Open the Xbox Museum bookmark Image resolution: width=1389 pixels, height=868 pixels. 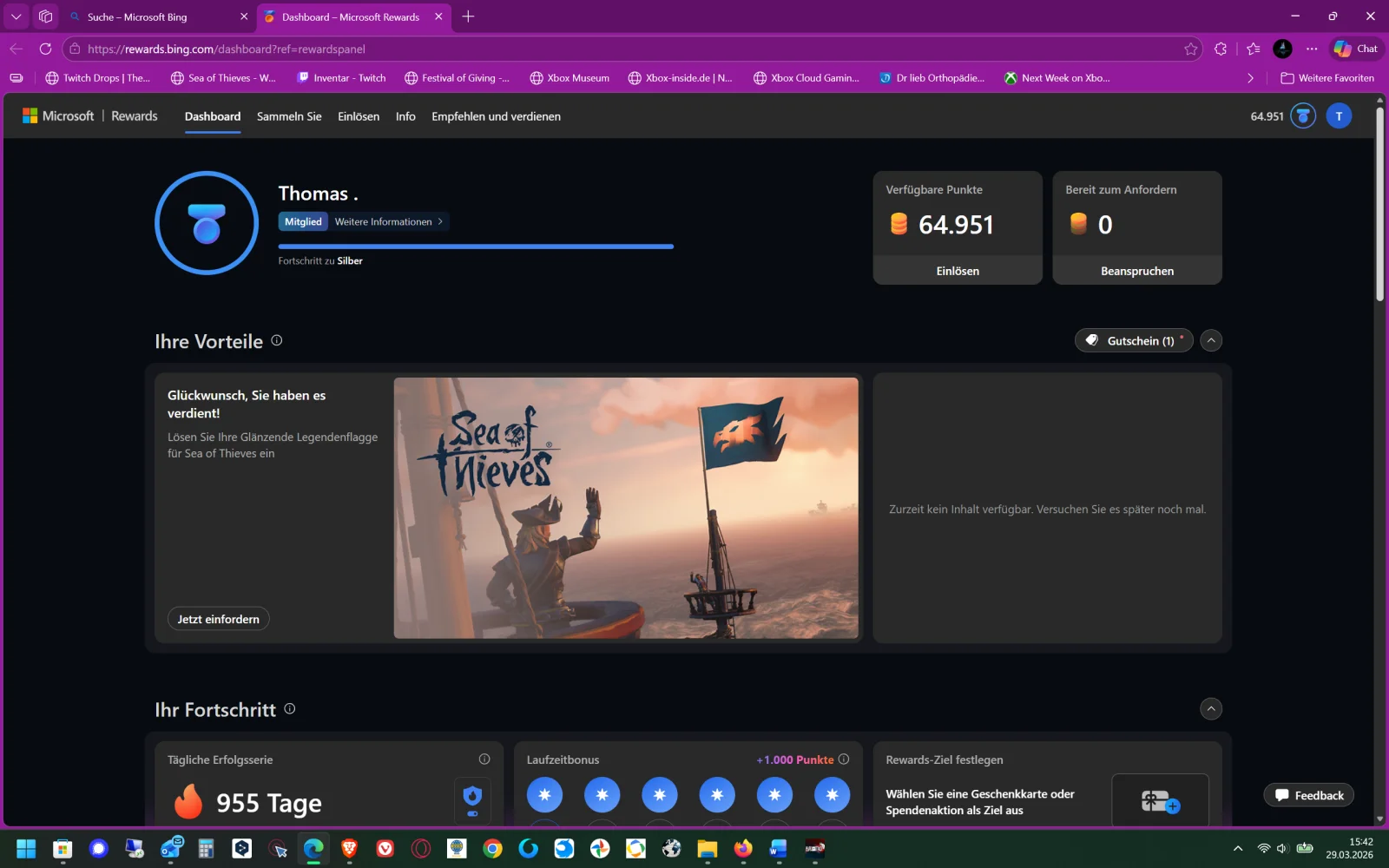click(569, 78)
